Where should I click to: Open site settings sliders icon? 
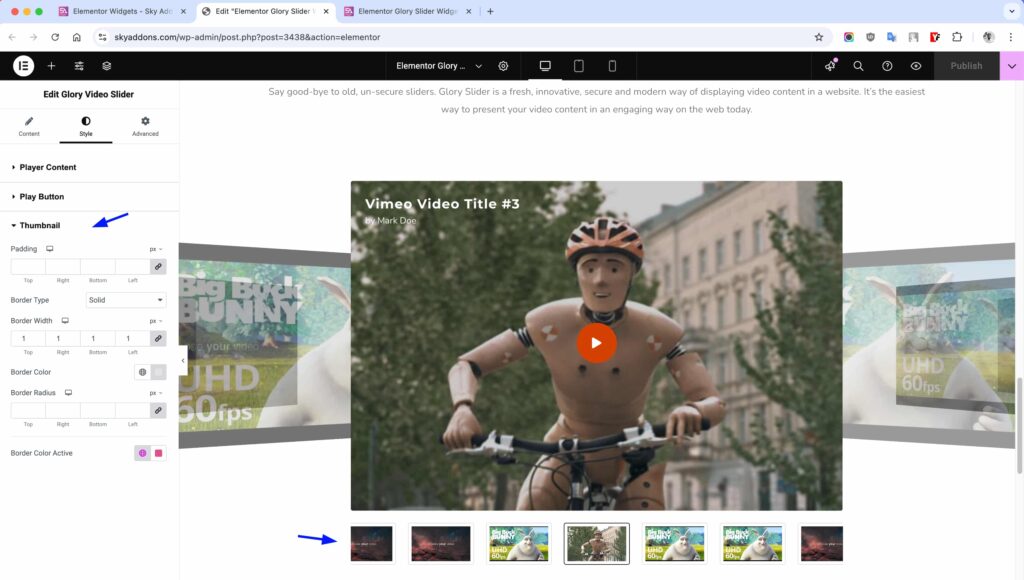(x=79, y=66)
